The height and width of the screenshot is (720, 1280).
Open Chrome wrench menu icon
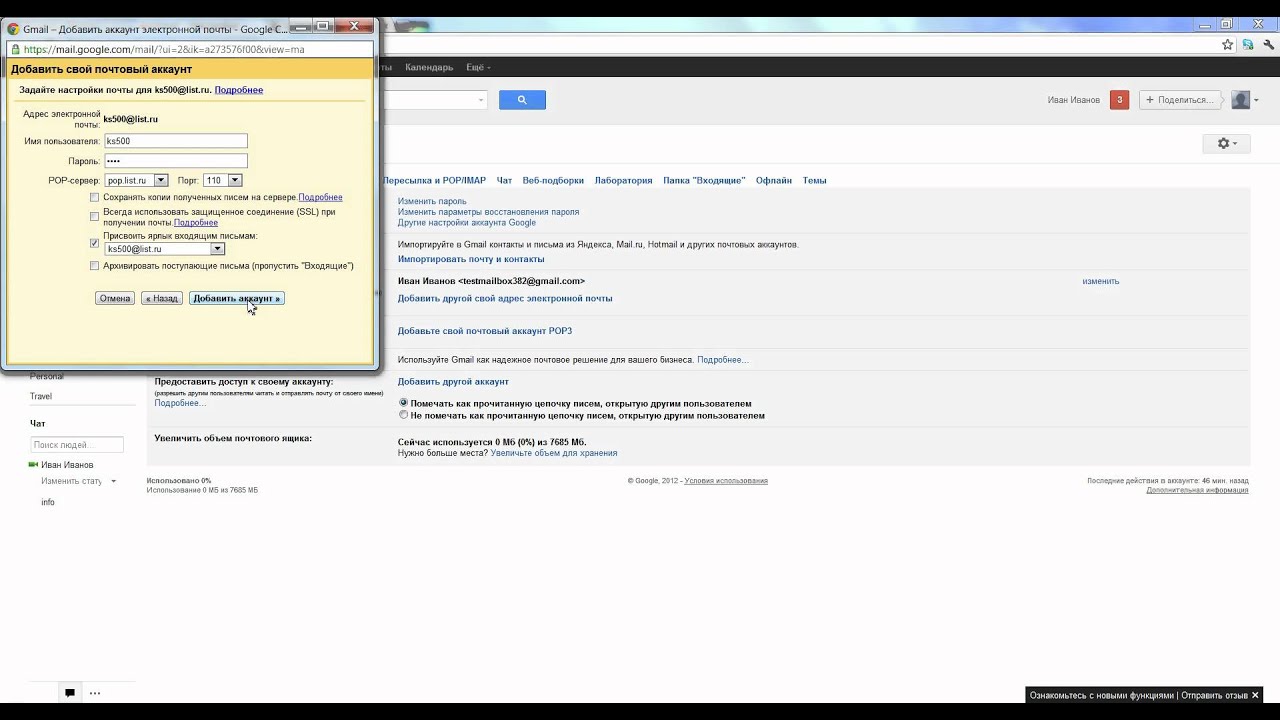coord(1268,45)
